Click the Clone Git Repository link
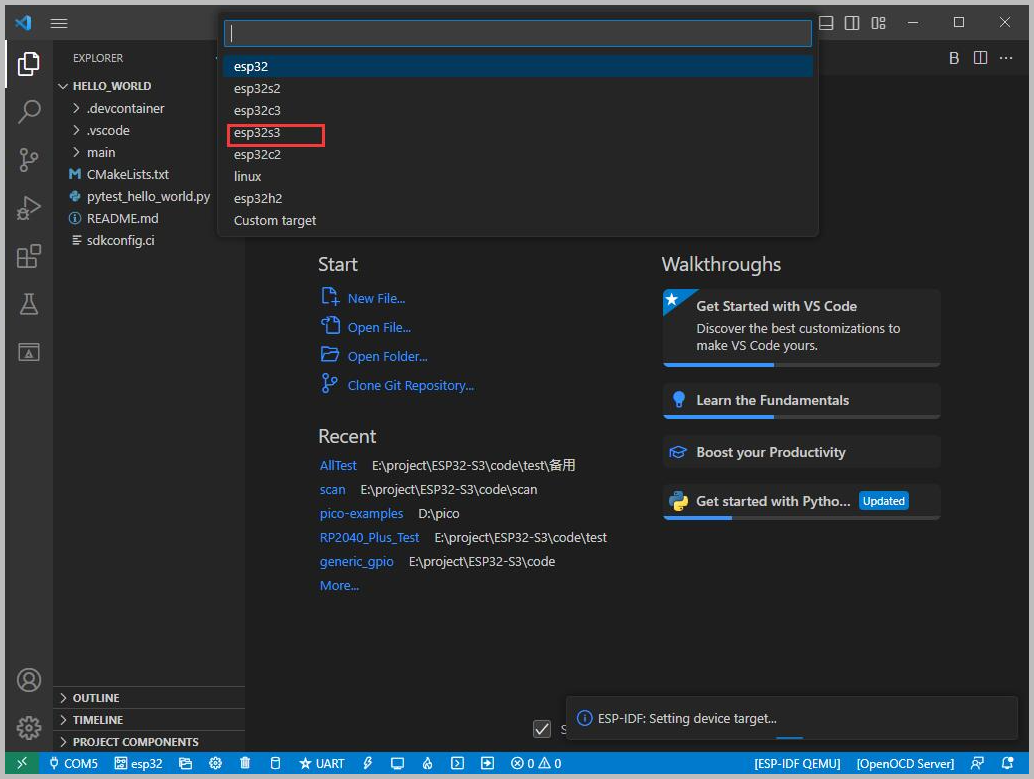Screen dimensions: 1034x779 410,385
